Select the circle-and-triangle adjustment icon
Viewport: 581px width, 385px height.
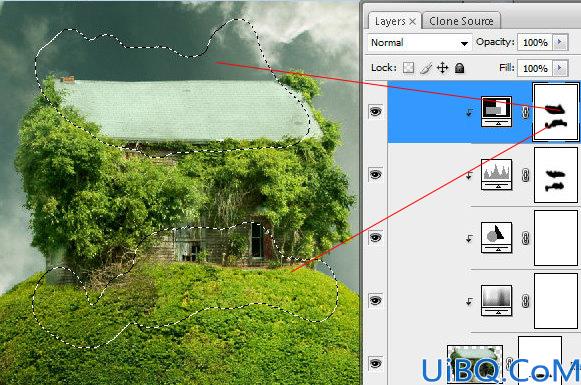pyautogui.click(x=497, y=238)
